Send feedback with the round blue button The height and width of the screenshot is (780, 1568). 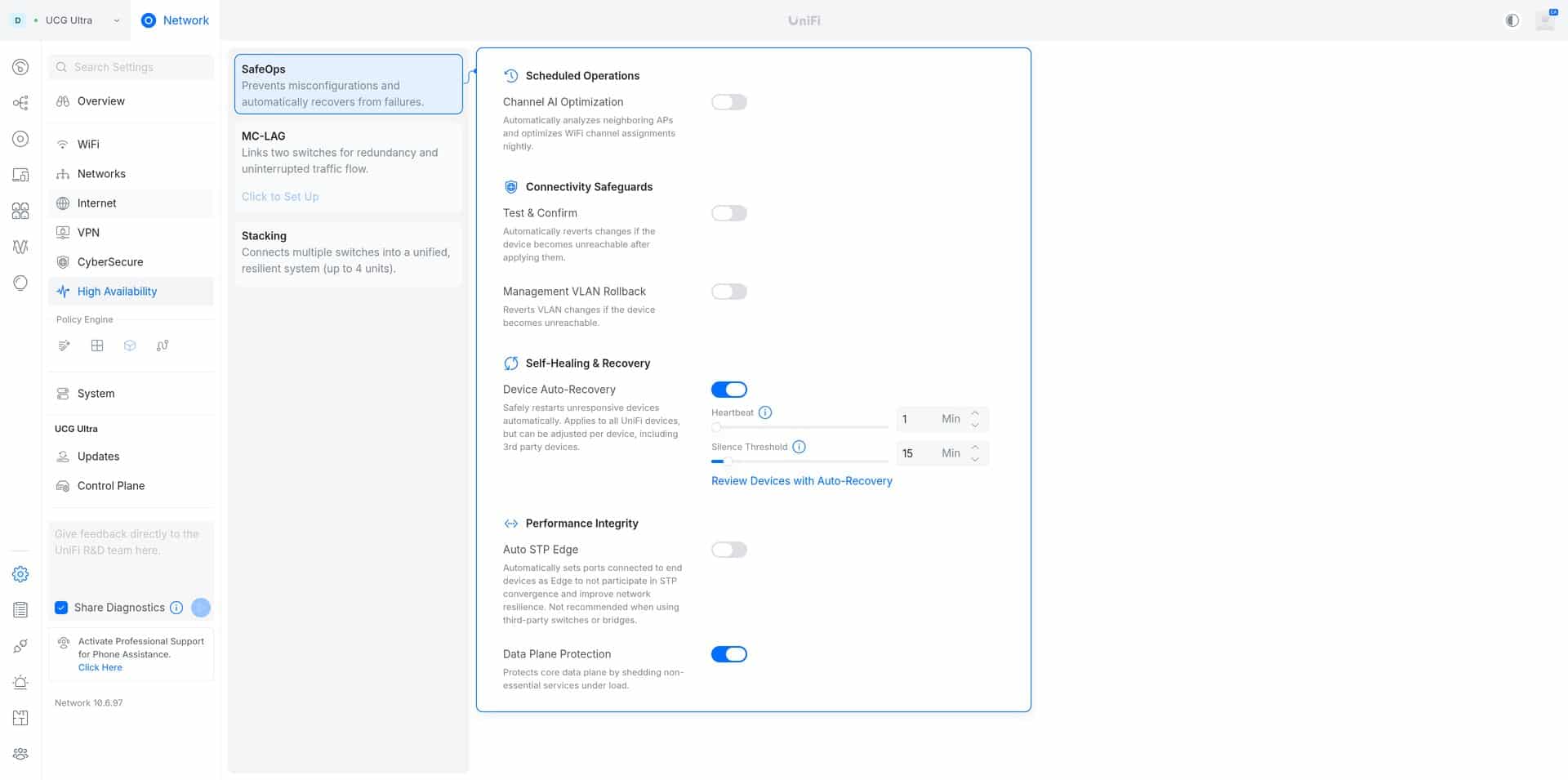click(201, 608)
